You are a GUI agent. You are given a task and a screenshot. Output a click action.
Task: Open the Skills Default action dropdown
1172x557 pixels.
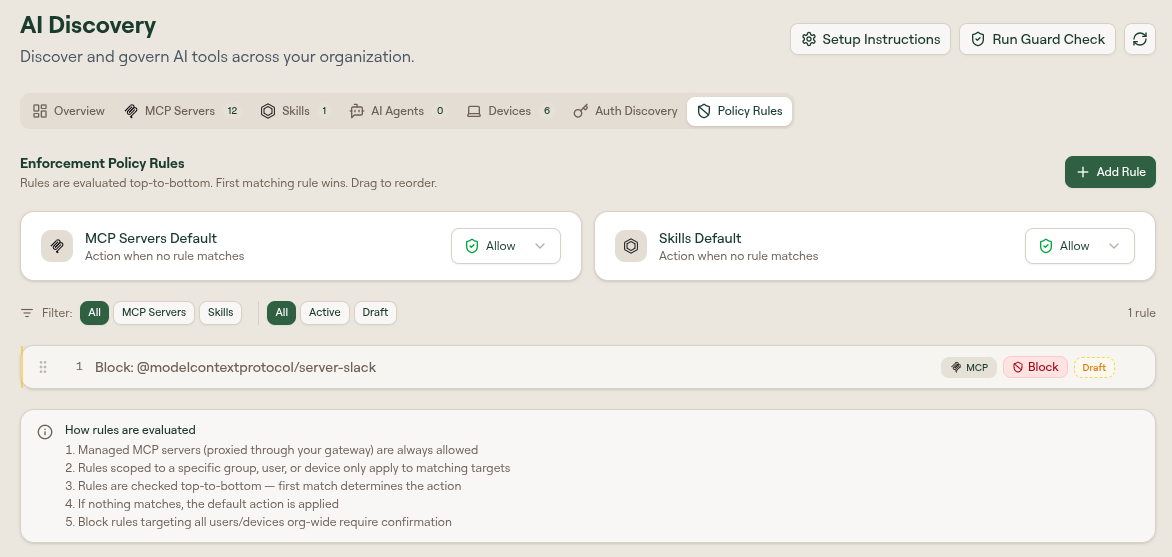pyautogui.click(x=1080, y=246)
